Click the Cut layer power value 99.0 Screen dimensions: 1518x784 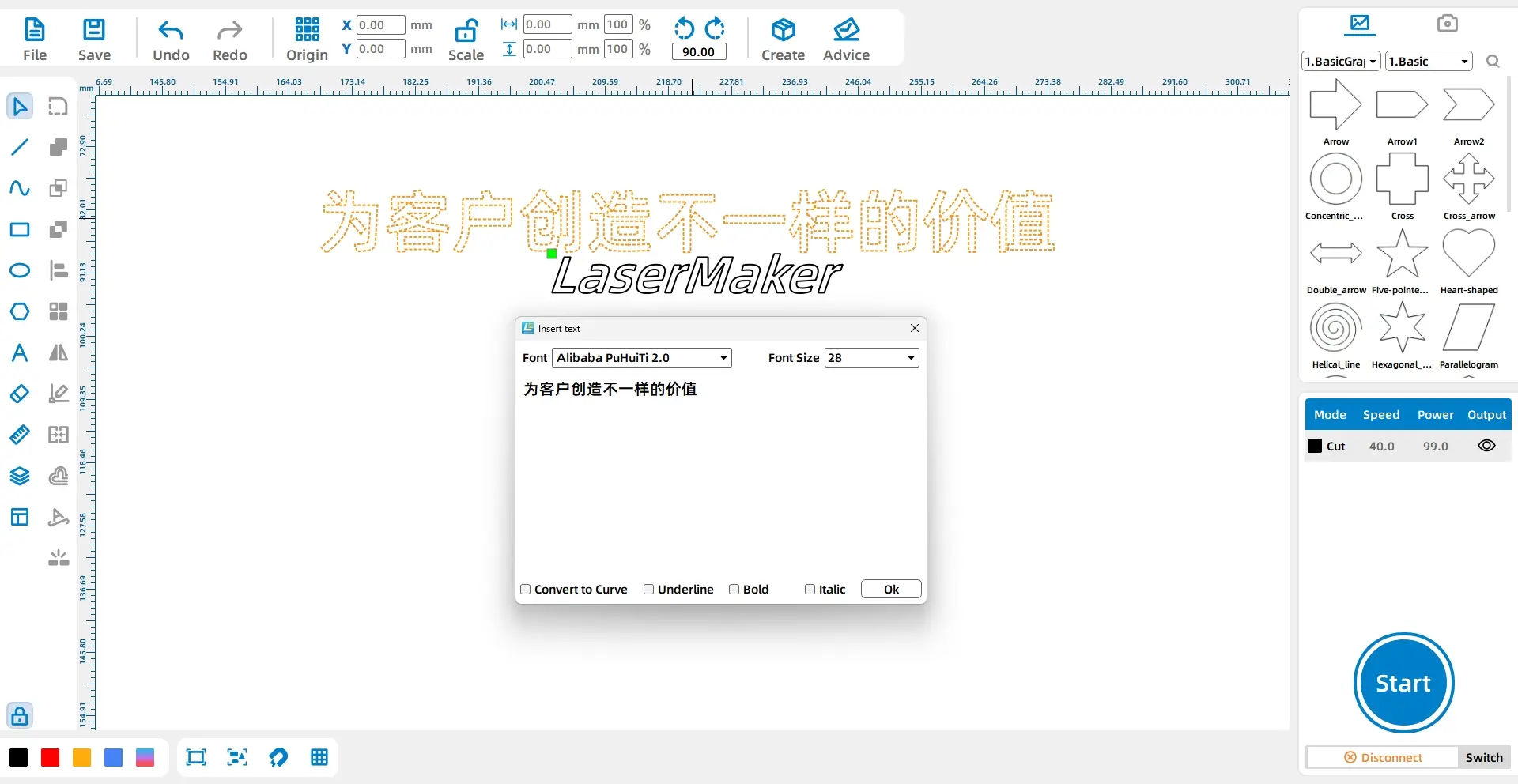[1436, 447]
